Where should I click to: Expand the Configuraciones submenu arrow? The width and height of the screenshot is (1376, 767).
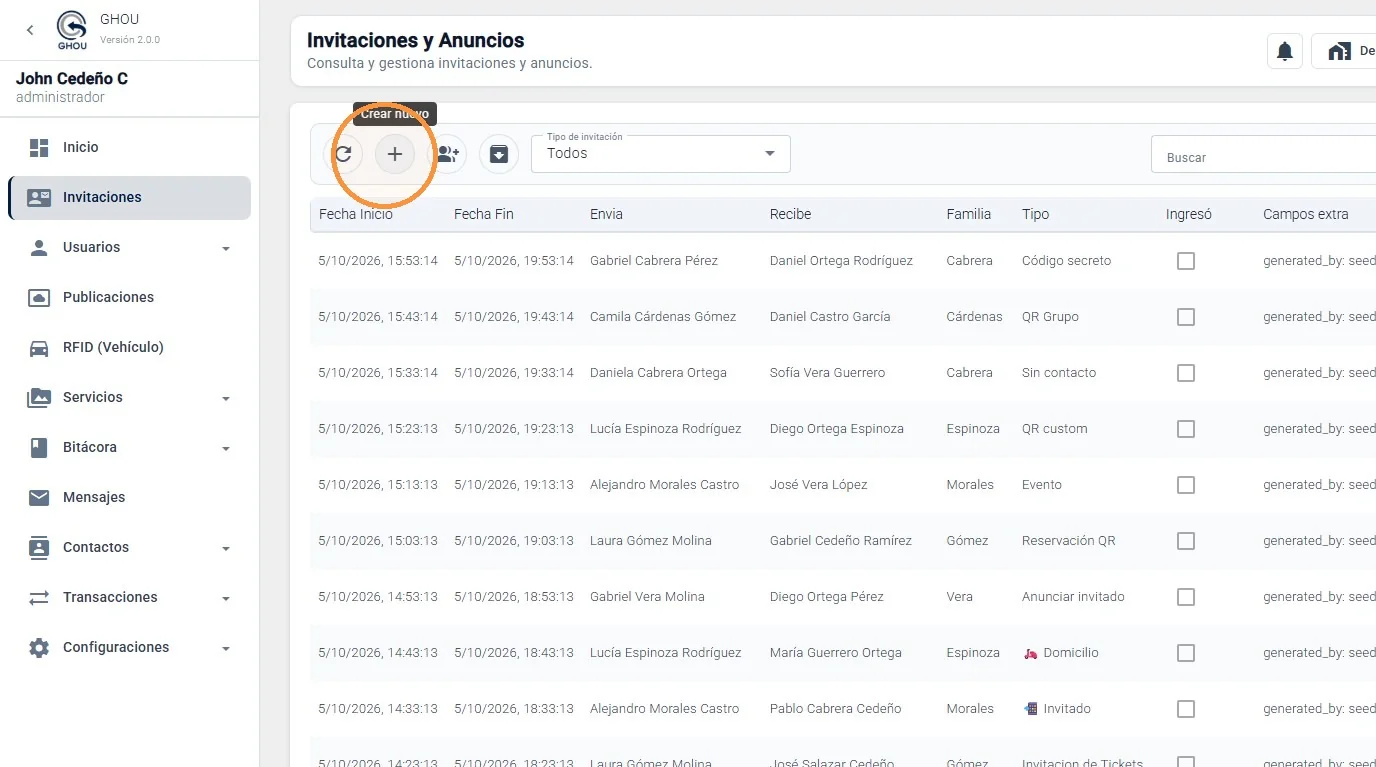226,648
